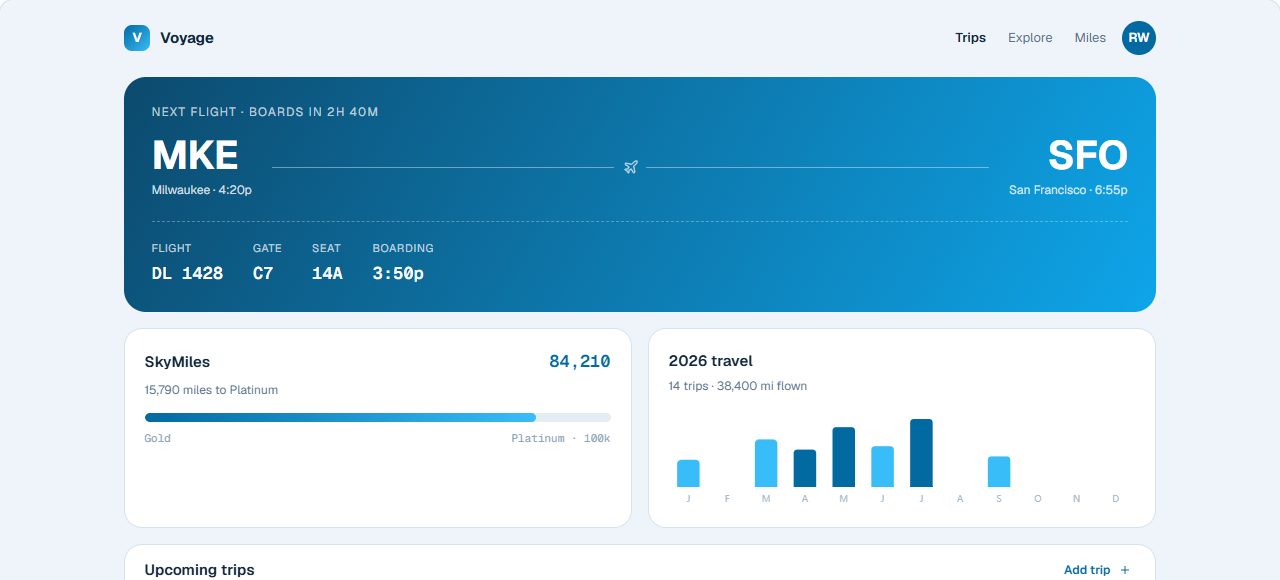Image resolution: width=1280 pixels, height=580 pixels.
Task: Click the Voyage logo icon
Action: tap(137, 38)
